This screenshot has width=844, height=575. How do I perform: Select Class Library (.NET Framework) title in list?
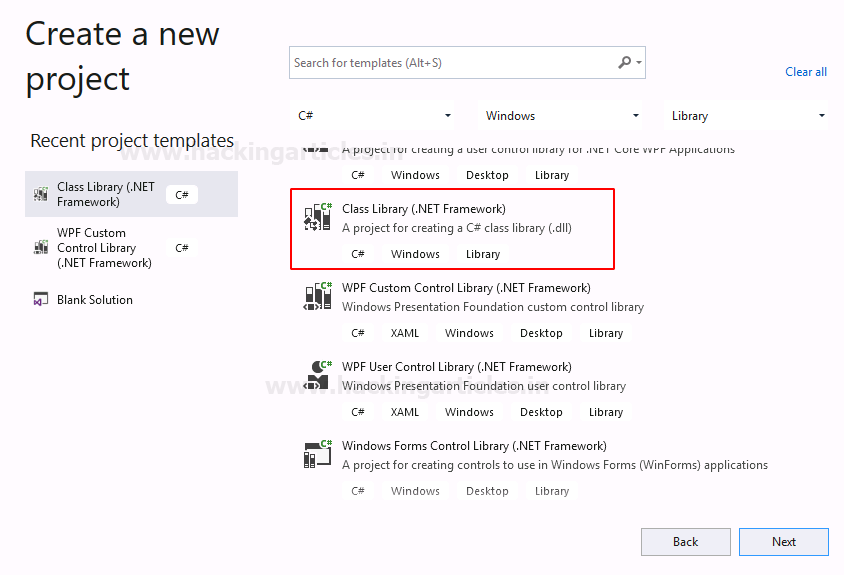click(x=424, y=209)
